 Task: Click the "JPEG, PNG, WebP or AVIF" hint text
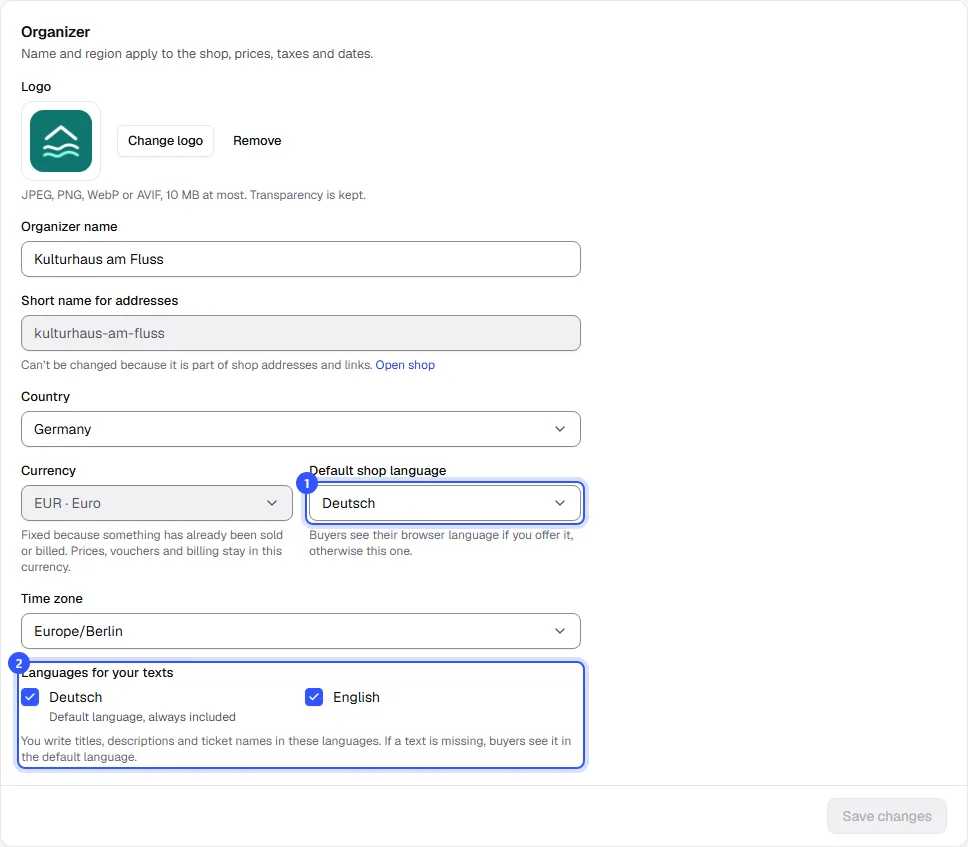194,195
